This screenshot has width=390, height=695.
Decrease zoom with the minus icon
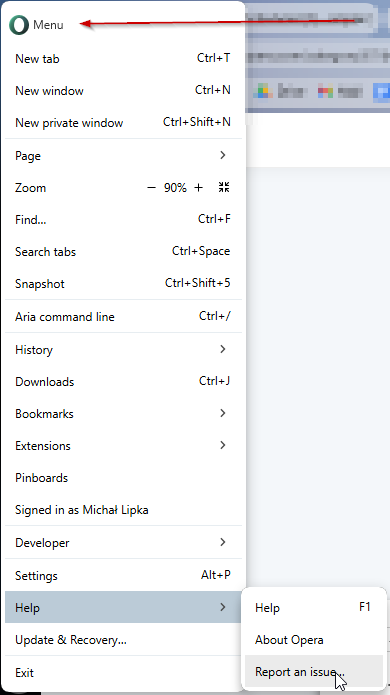152,188
